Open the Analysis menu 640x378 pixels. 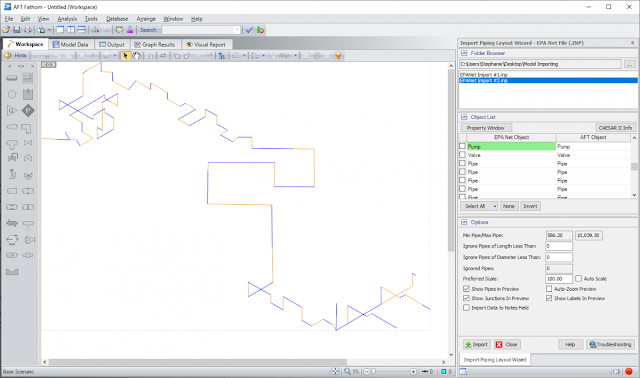click(67, 19)
